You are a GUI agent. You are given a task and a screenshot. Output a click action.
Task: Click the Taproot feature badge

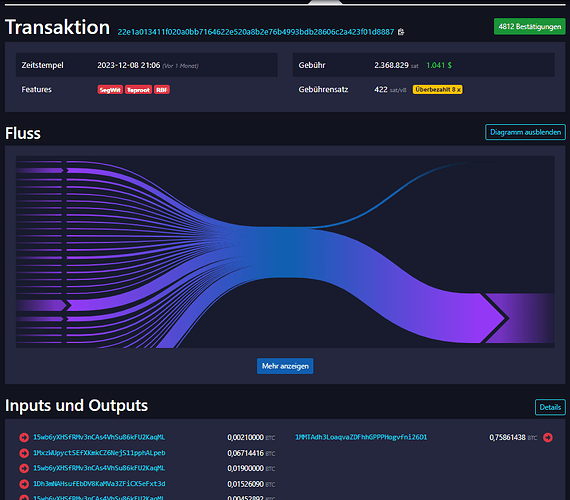tap(138, 90)
